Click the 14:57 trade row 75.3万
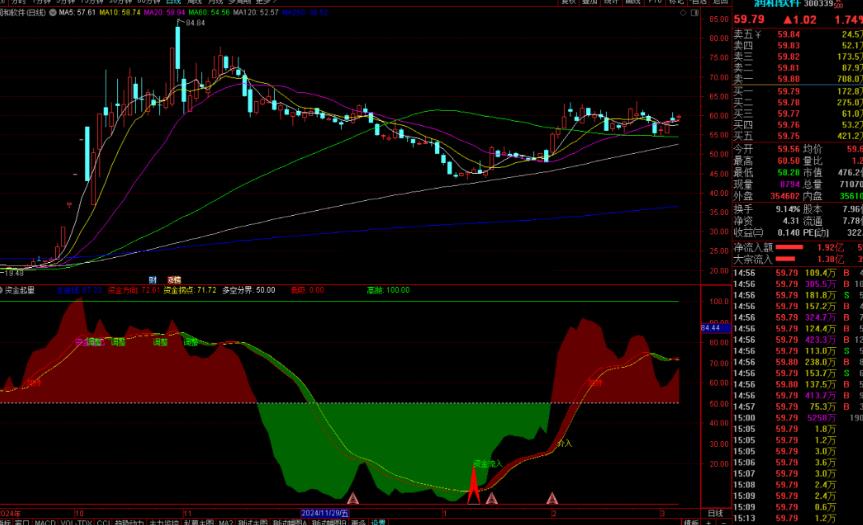The height and width of the screenshot is (525, 863). [x=798, y=407]
